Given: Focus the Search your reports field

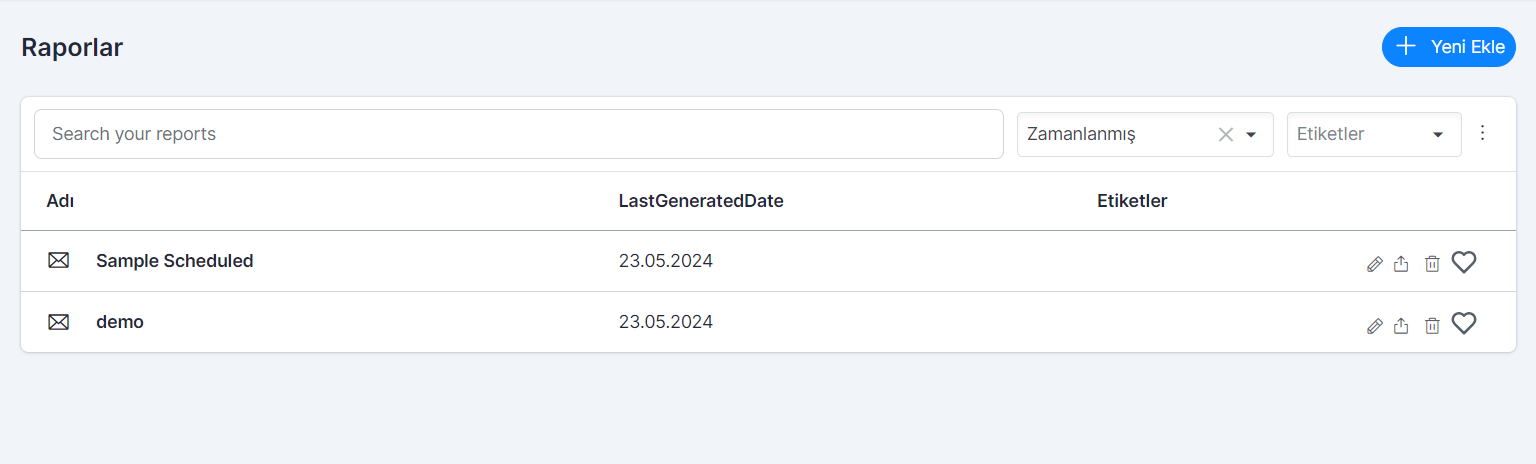Looking at the screenshot, I should tap(519, 134).
